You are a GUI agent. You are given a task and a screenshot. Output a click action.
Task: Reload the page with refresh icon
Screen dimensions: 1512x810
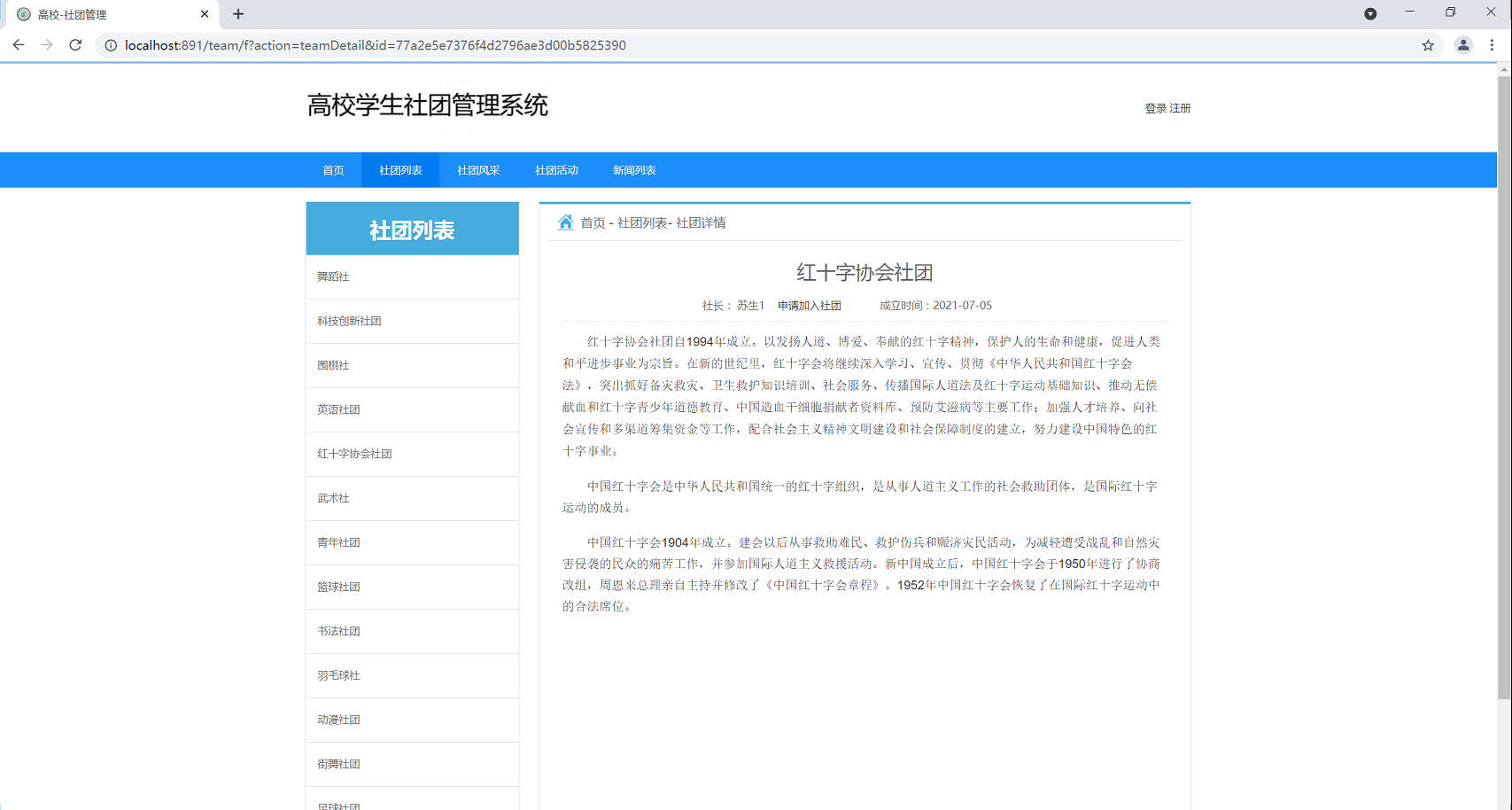[x=75, y=45]
